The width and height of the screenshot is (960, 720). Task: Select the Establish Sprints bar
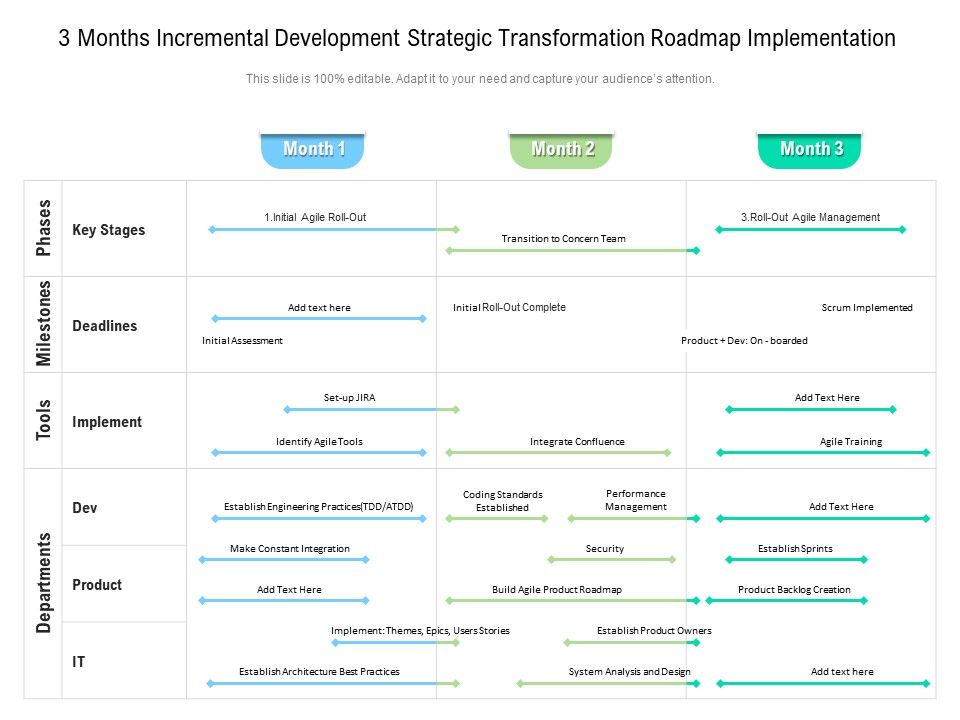(x=797, y=560)
